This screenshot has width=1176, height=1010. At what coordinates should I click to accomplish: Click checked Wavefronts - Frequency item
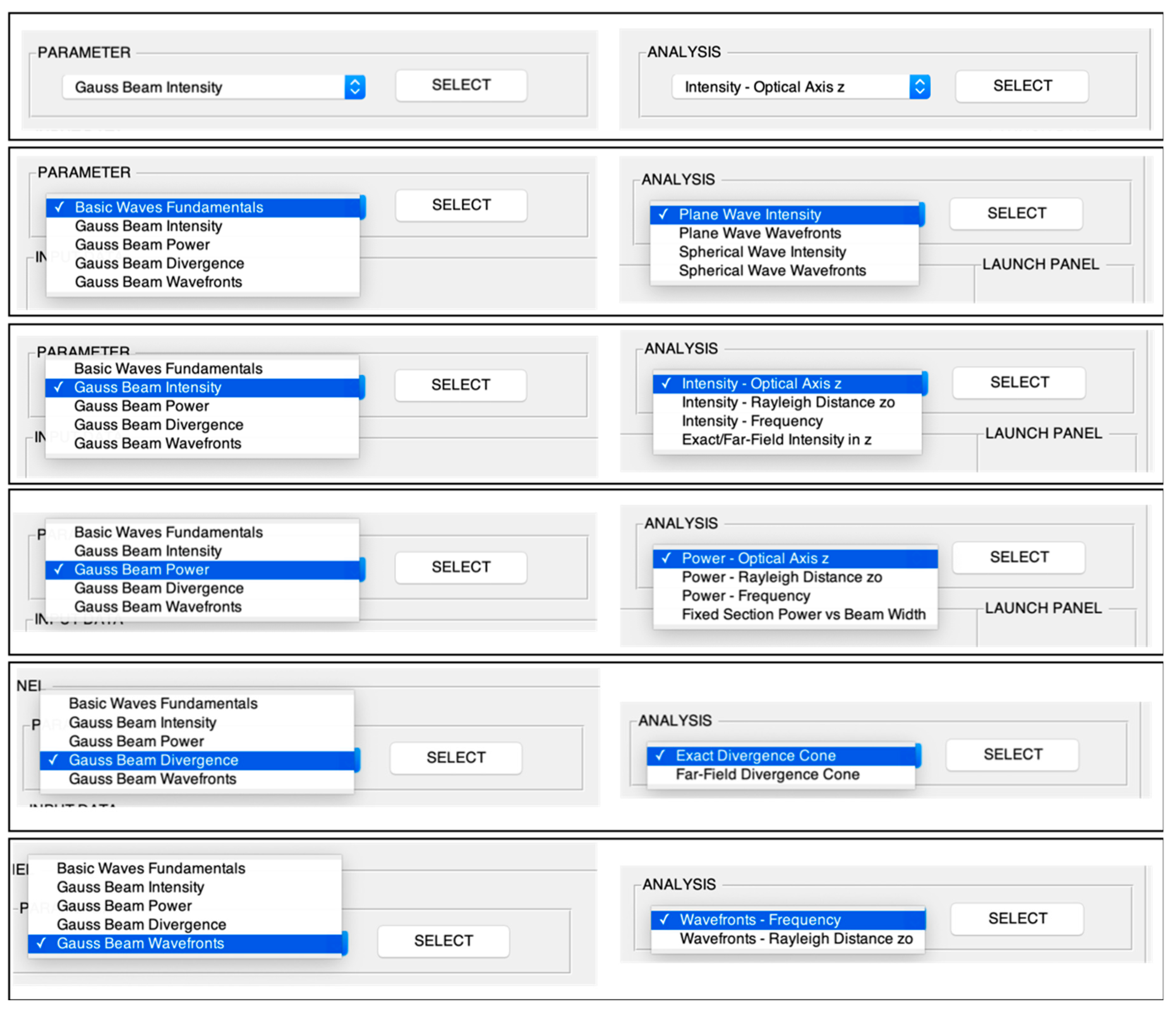[760, 920]
